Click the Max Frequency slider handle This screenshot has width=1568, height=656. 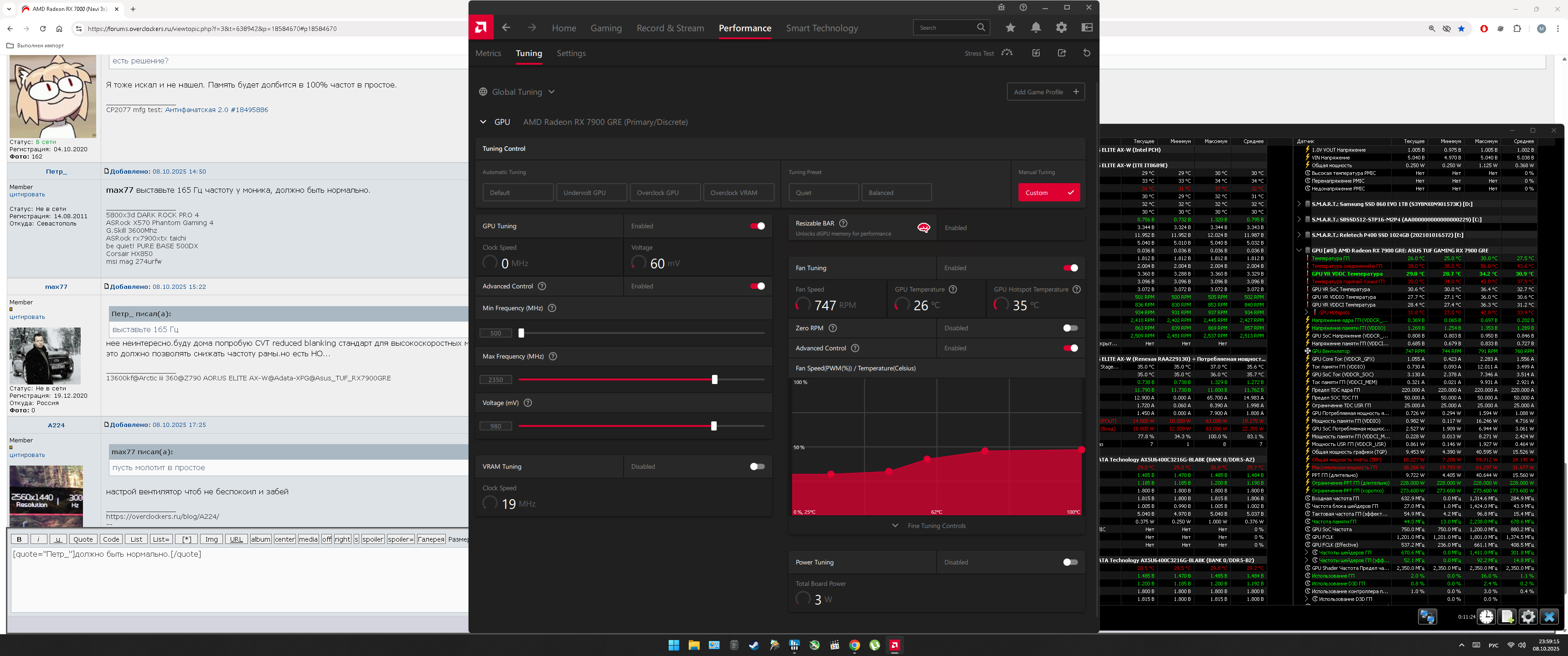click(715, 380)
